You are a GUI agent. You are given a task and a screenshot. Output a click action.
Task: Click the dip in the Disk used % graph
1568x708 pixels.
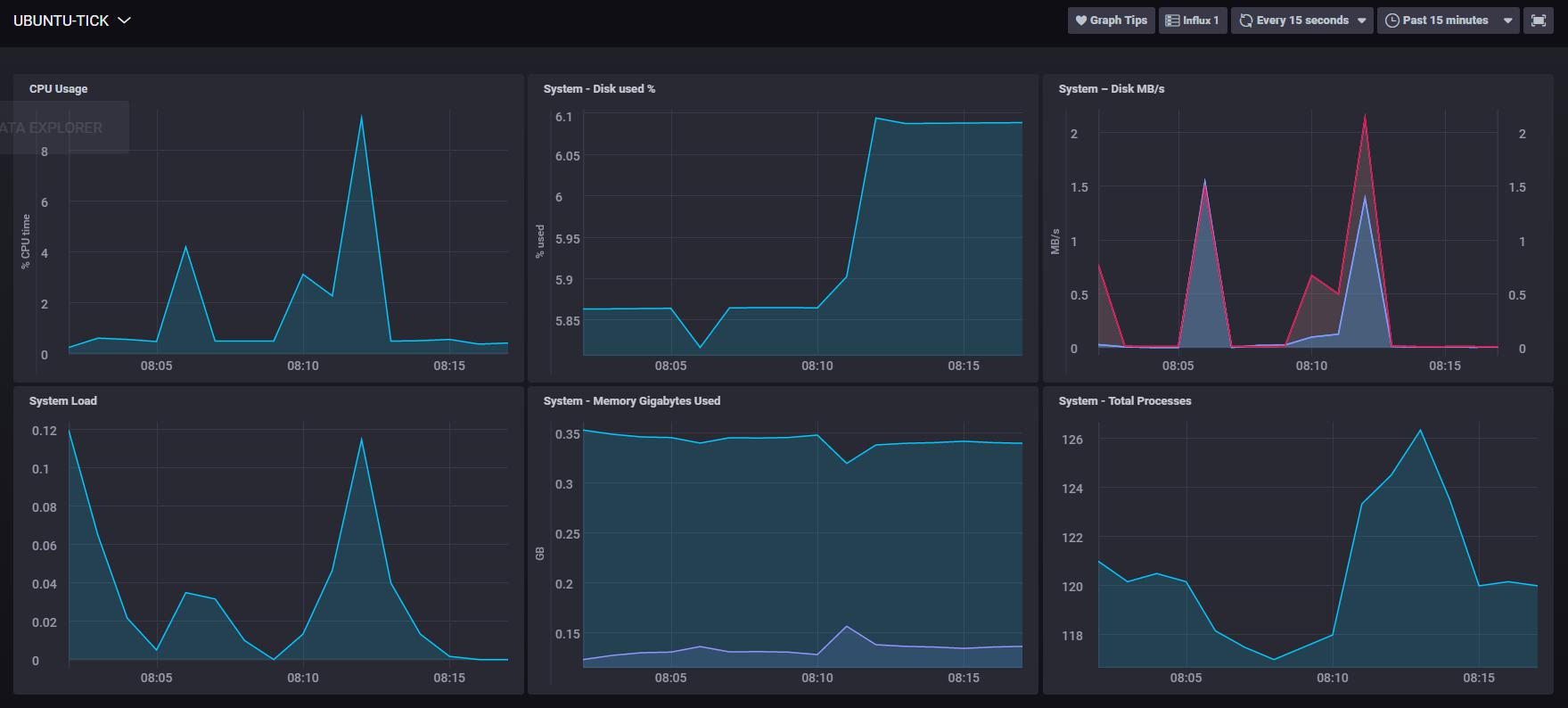pos(700,347)
